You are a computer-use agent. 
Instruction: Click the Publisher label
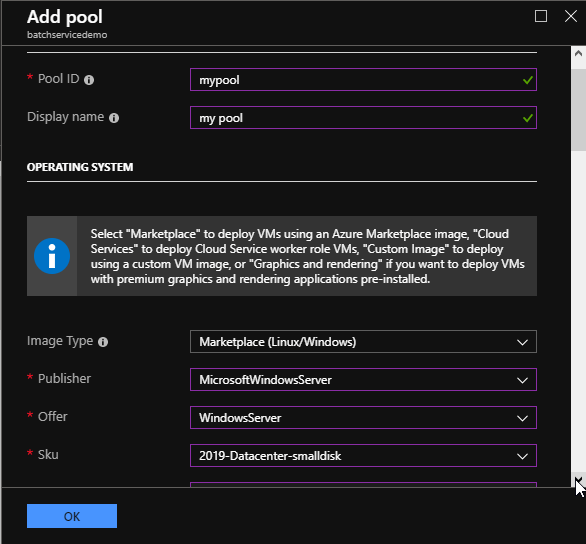[64, 378]
